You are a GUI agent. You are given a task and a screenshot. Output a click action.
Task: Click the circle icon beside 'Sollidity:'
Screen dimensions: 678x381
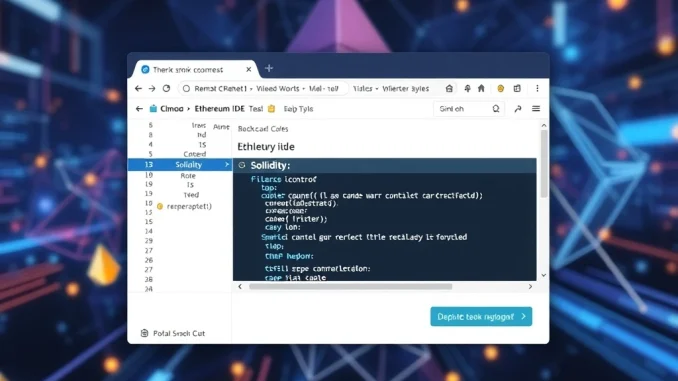(242, 165)
